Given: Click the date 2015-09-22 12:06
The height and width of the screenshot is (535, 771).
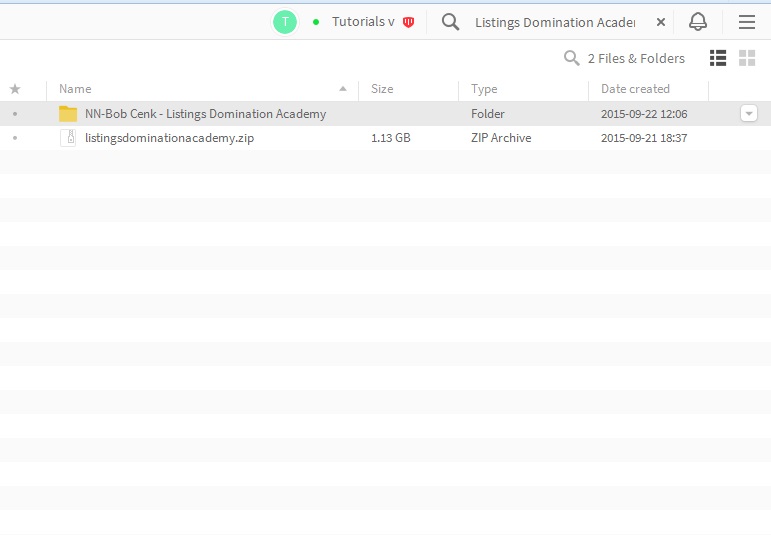Looking at the screenshot, I should pyautogui.click(x=644, y=114).
